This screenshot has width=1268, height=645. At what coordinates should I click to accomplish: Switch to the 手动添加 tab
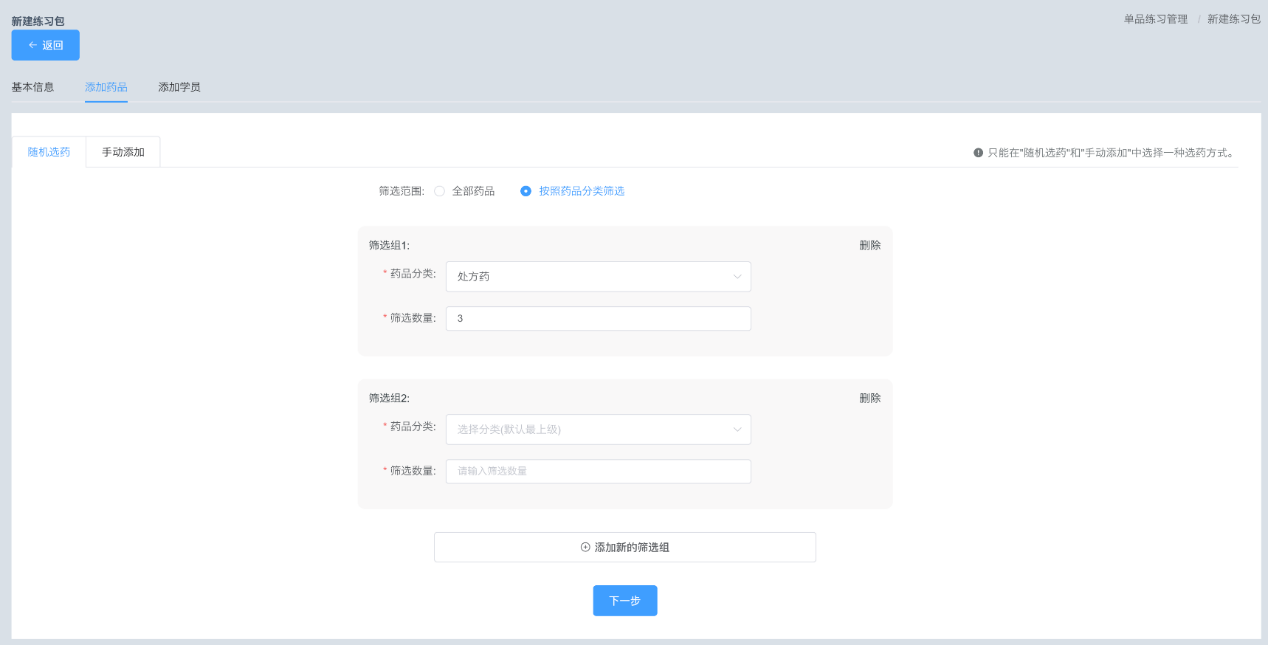click(123, 152)
